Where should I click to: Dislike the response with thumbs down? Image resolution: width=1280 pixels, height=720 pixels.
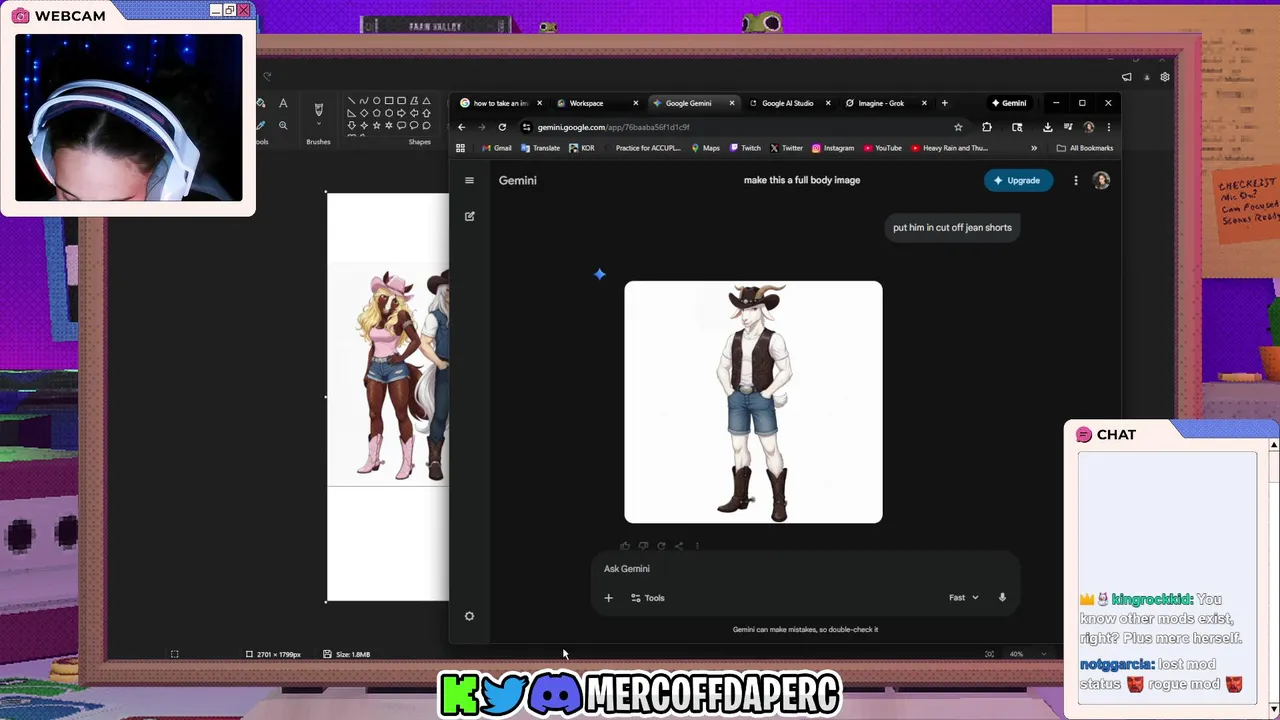tap(643, 546)
